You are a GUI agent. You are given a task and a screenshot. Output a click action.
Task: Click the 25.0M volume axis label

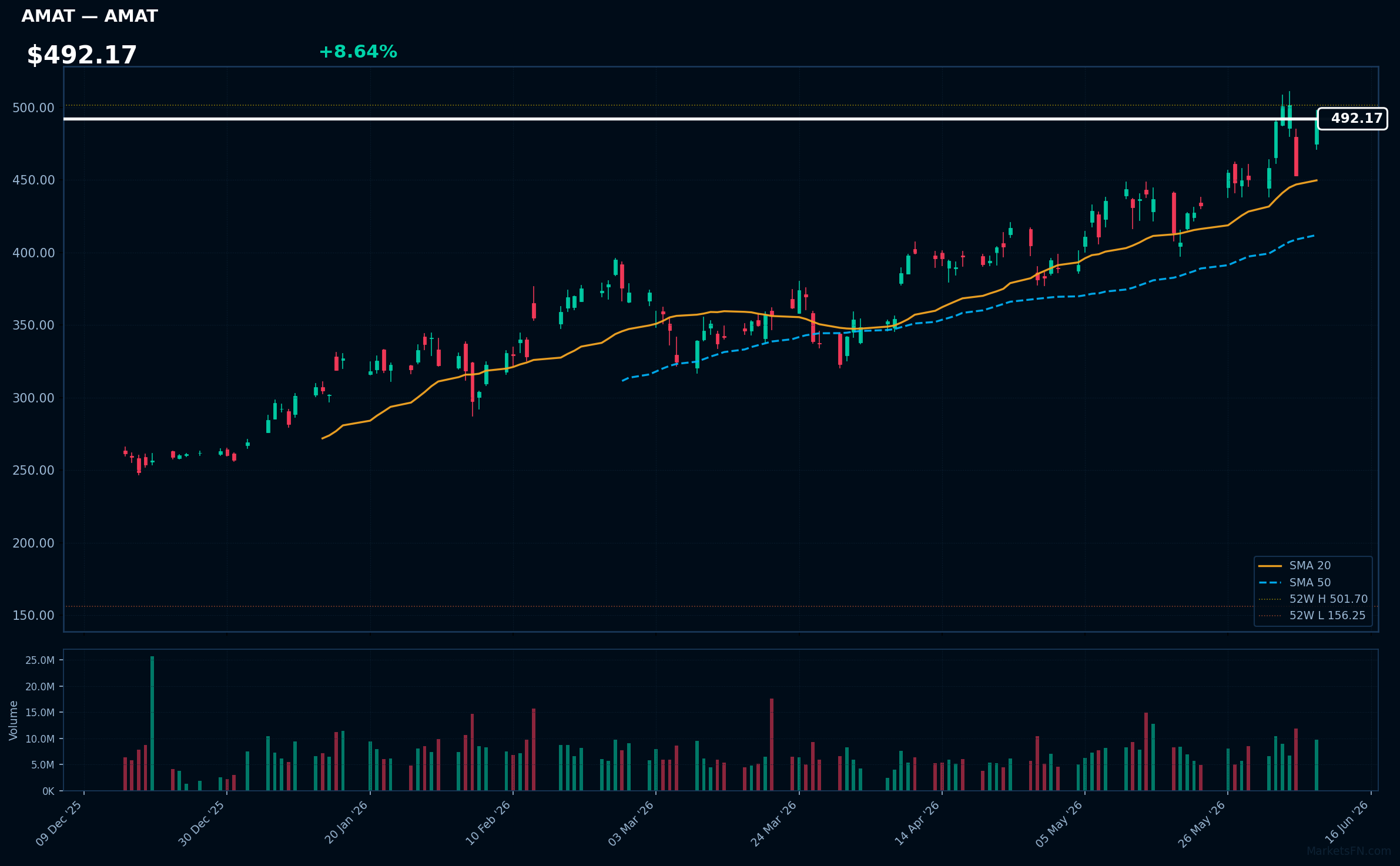(x=40, y=660)
